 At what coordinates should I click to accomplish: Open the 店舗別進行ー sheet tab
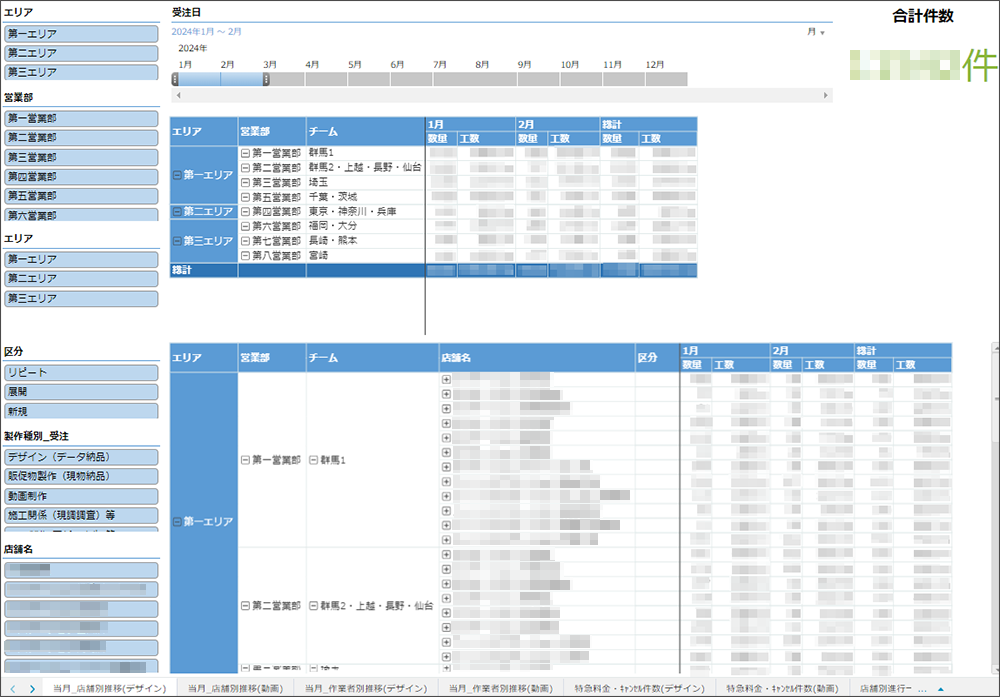[886, 689]
